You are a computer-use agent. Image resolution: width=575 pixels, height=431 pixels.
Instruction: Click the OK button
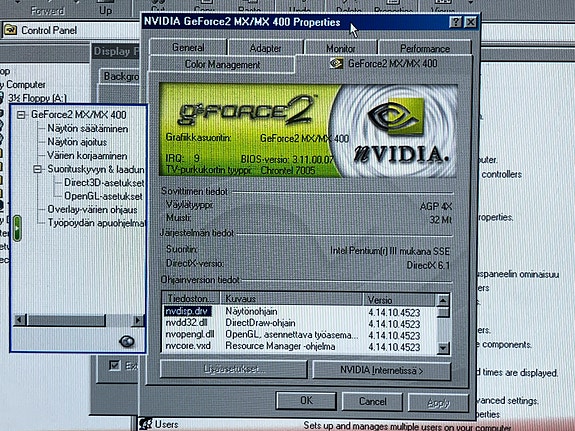pos(306,401)
